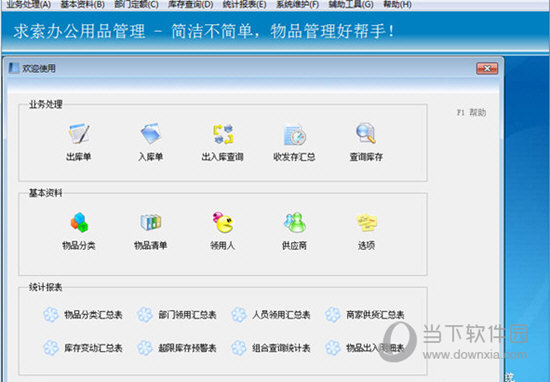Click the 领用人 label
Image resolution: width=550 pixels, height=382 pixels.
223,245
